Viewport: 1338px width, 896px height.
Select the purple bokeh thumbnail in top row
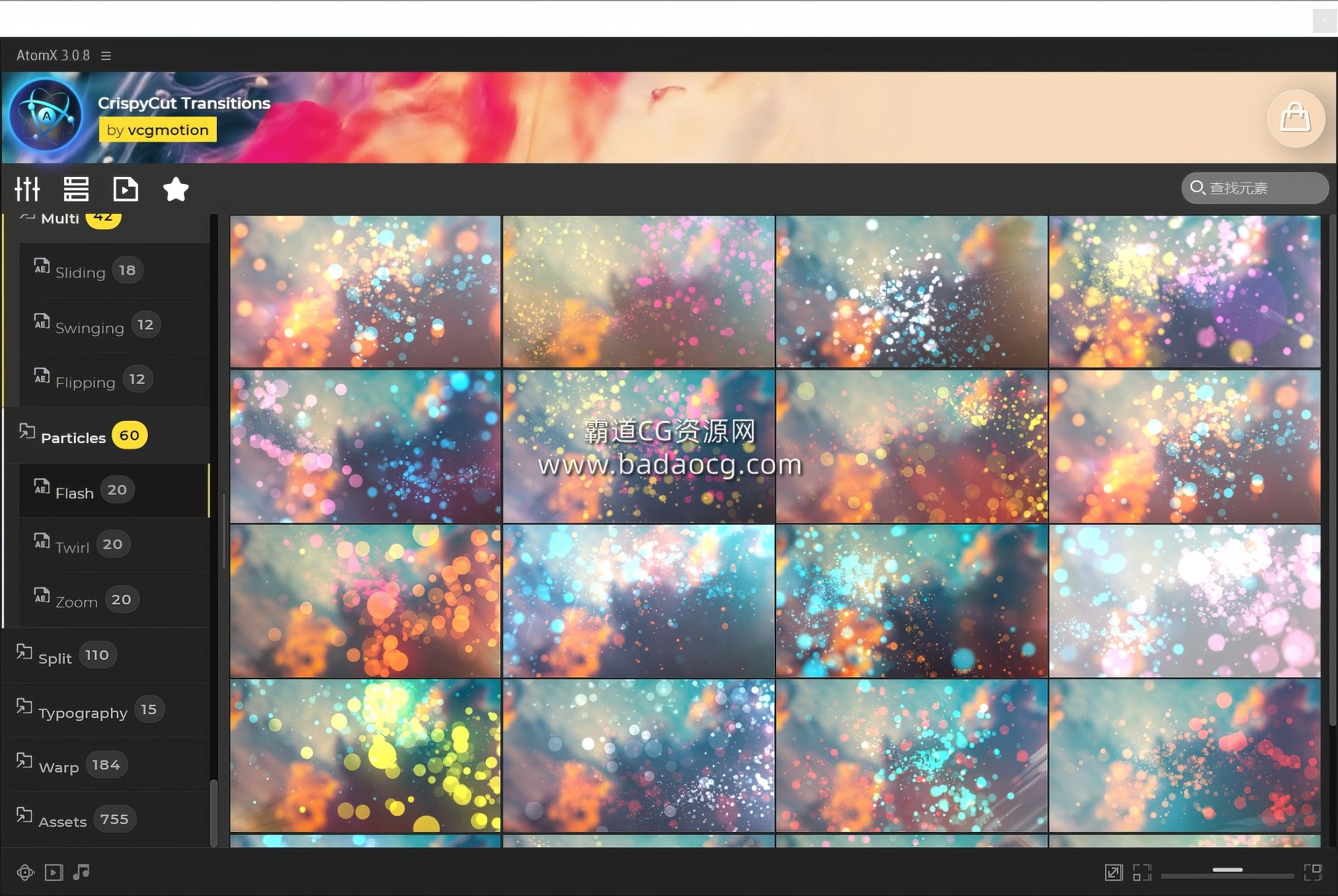(1185, 291)
